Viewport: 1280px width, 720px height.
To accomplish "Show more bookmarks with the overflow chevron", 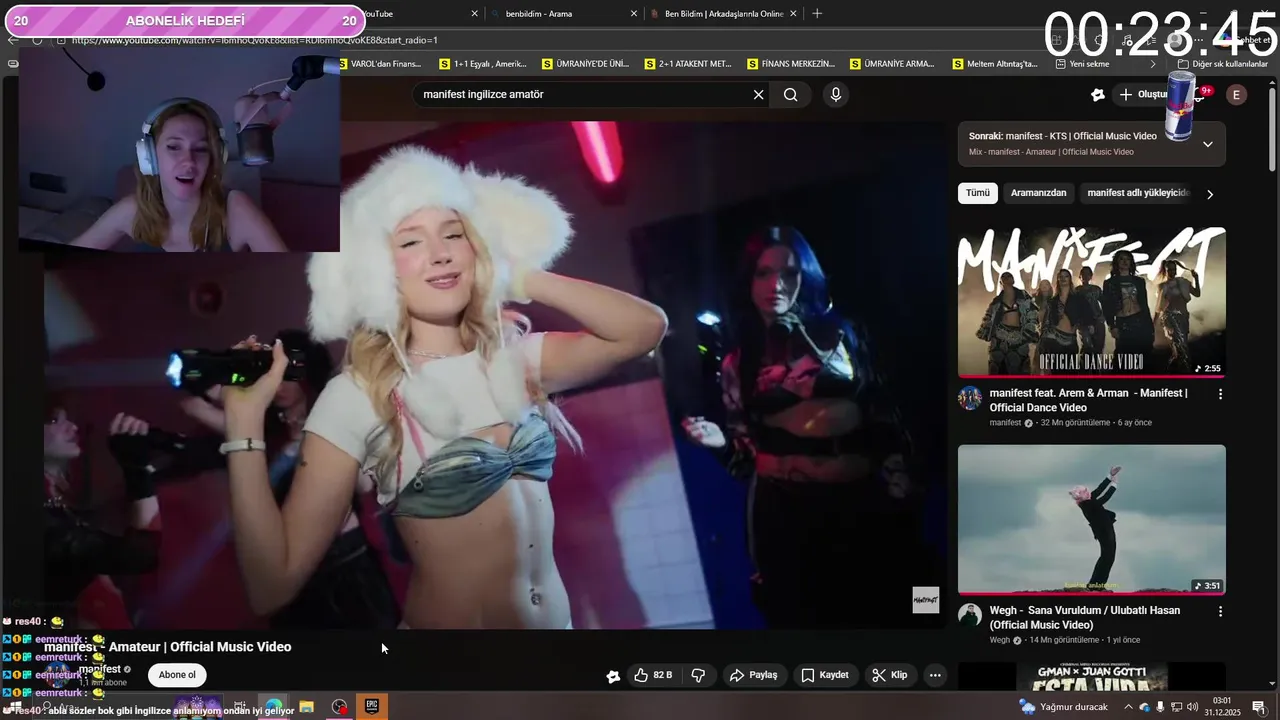I will point(1152,64).
